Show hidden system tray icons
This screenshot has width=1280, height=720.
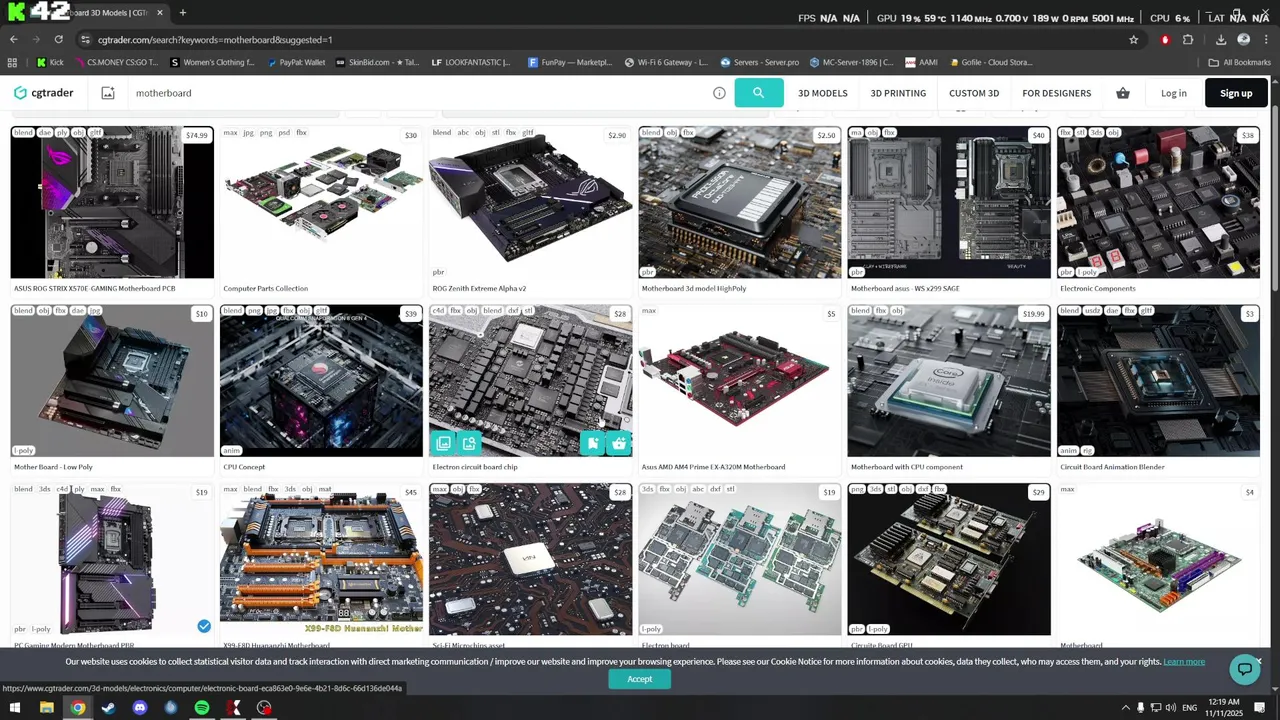click(x=1125, y=708)
